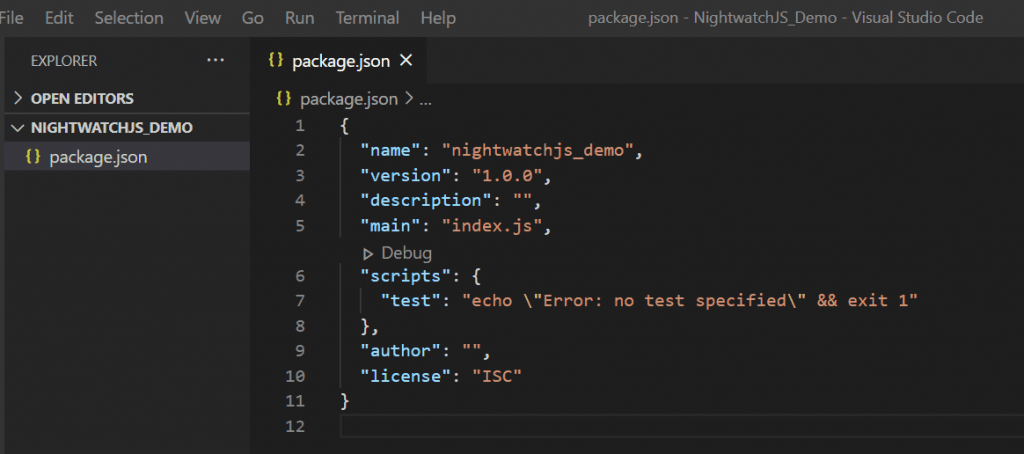Open the Edit menu

point(58,18)
